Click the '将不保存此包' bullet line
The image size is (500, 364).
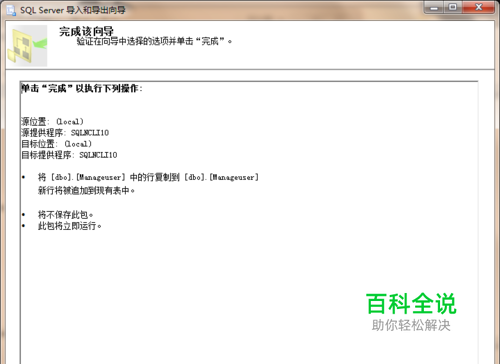pyautogui.click(x=65, y=215)
